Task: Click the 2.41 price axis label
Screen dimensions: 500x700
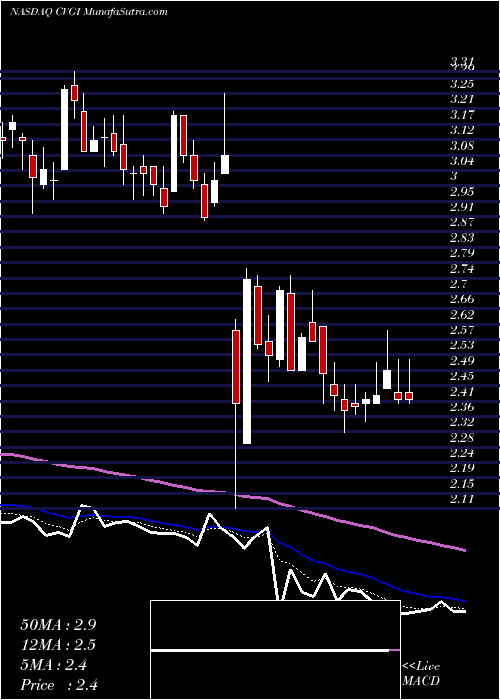Action: tap(462, 392)
